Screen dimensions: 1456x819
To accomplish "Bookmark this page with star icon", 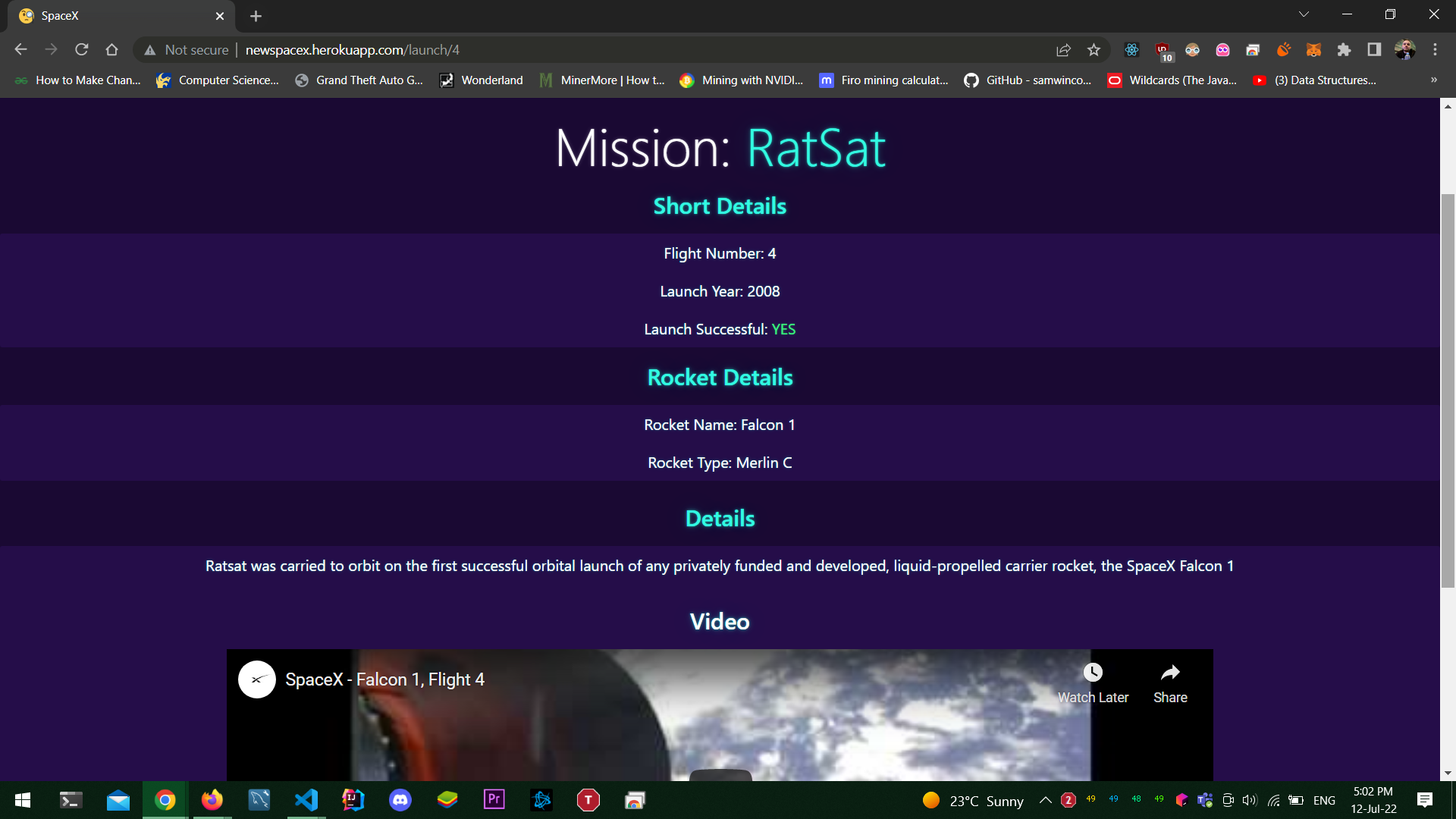I will pos(1094,50).
